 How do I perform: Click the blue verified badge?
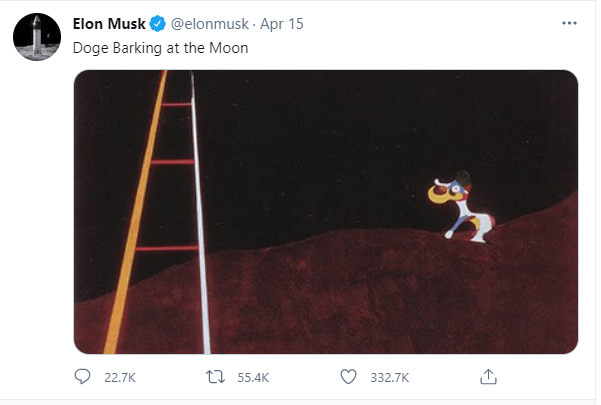pyautogui.click(x=157, y=24)
